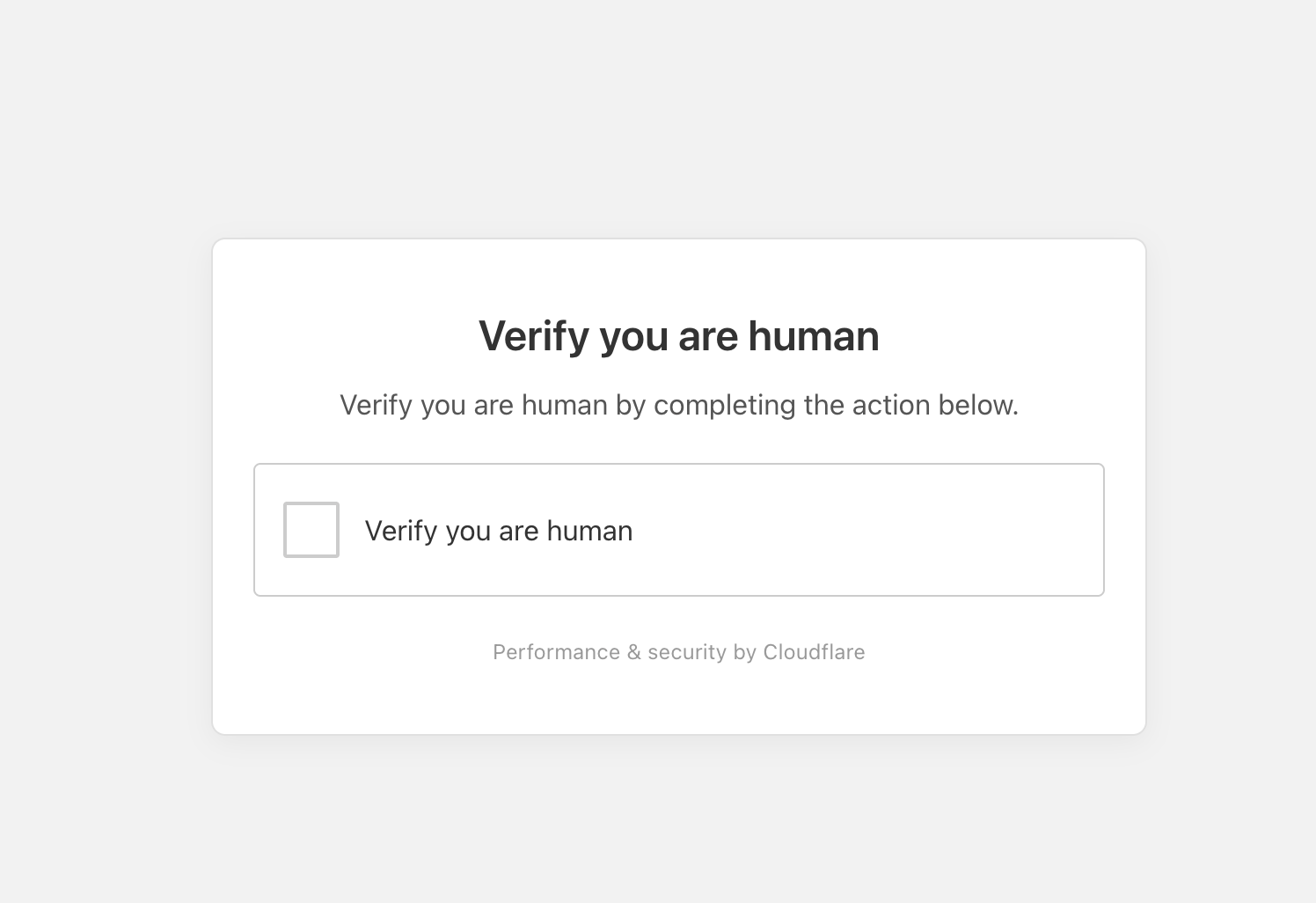
Task: Click the gray page background above the card
Action: (658, 114)
